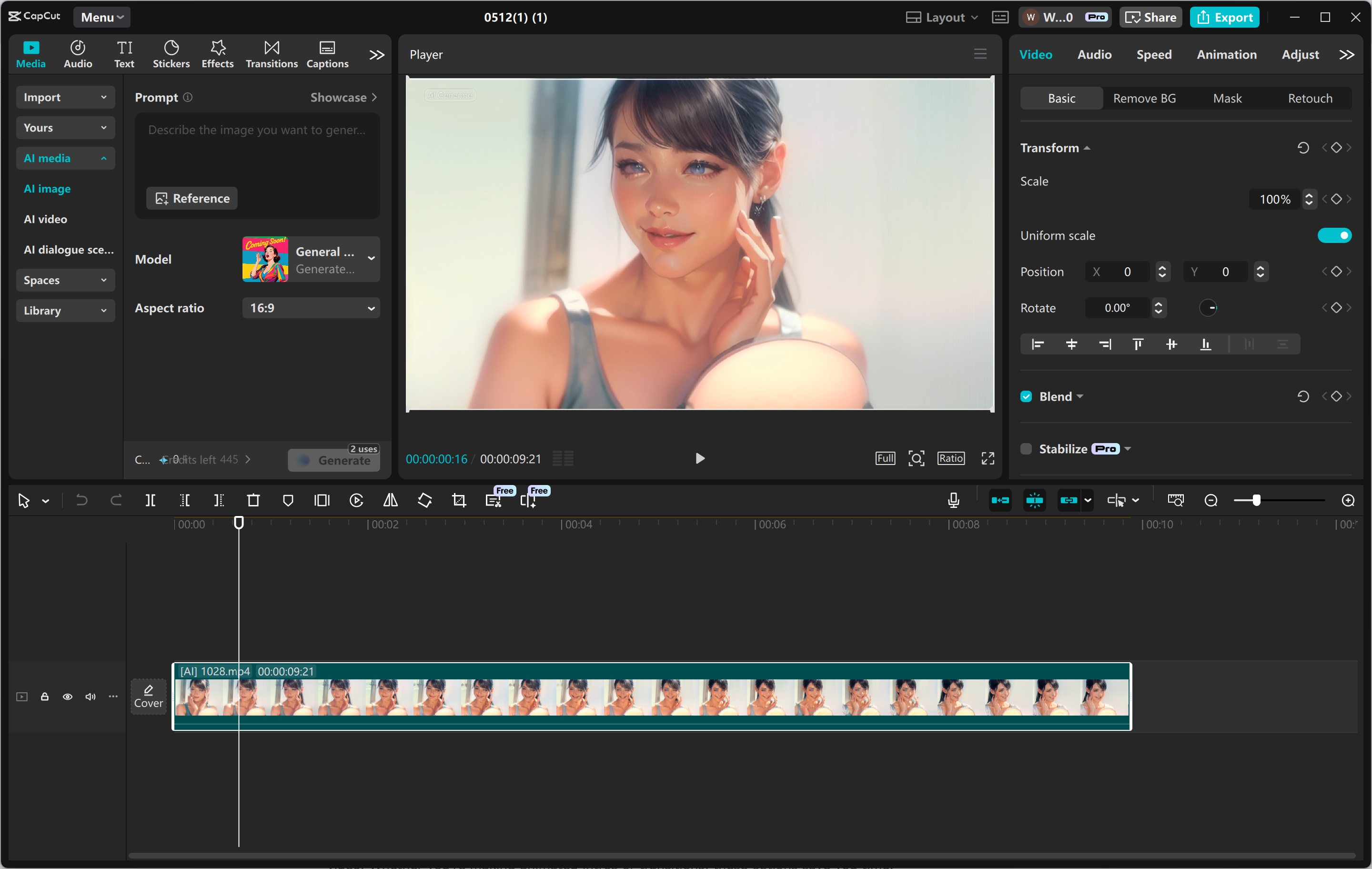
Task: Click the Delete clip icon
Action: (253, 500)
